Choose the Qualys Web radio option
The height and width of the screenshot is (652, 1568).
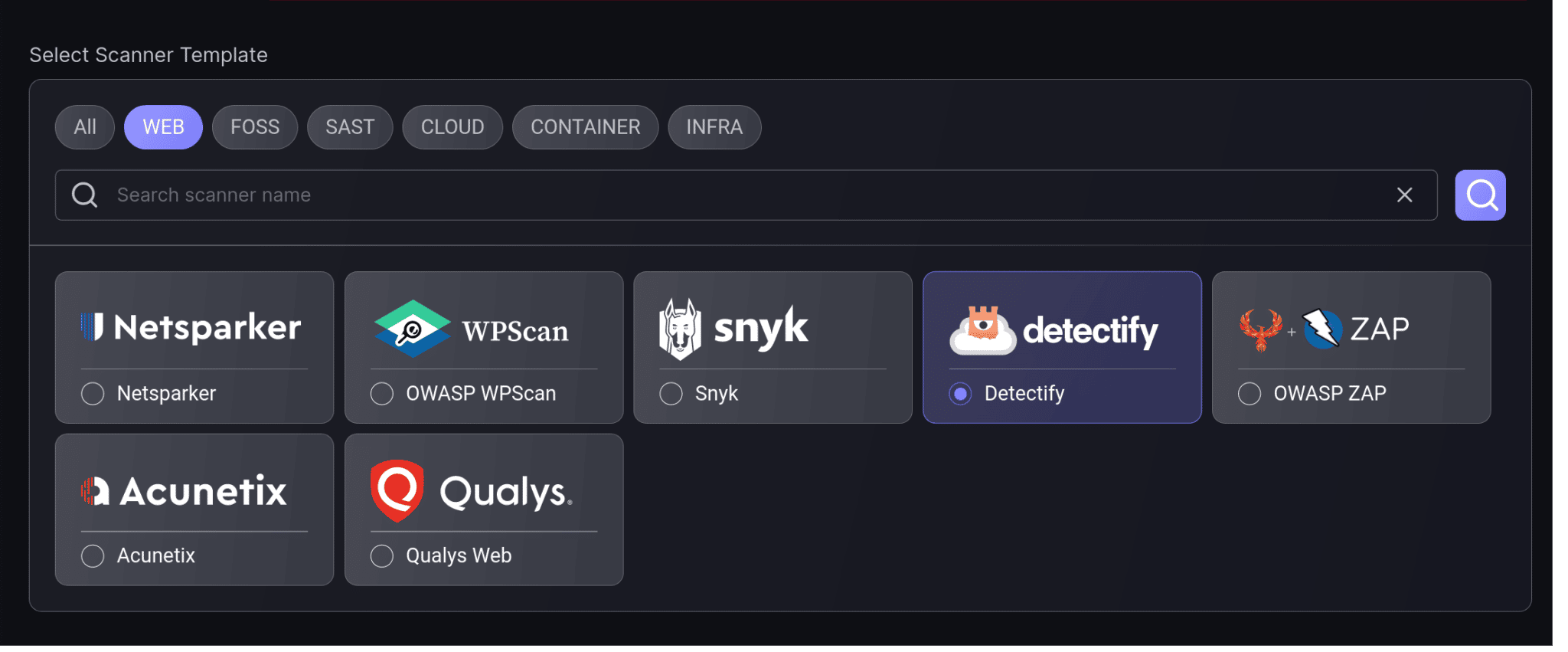(x=382, y=556)
